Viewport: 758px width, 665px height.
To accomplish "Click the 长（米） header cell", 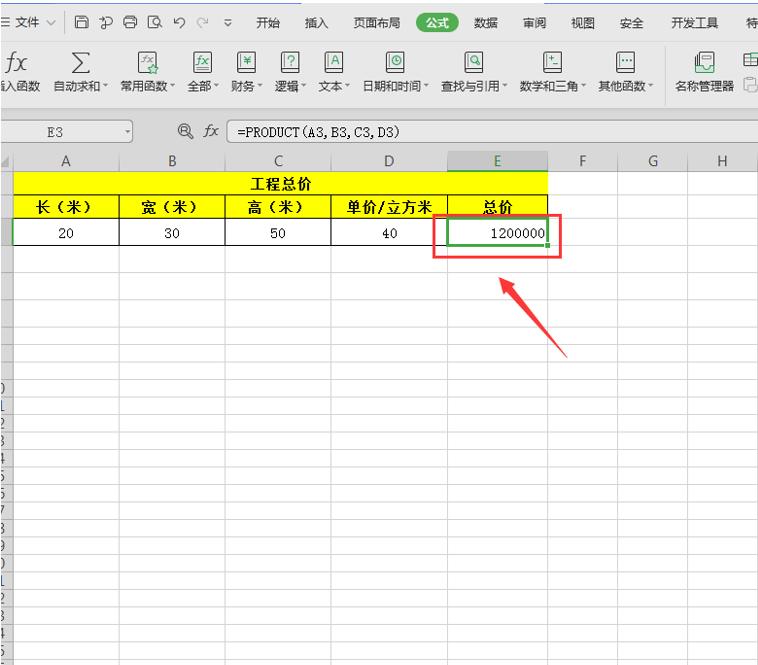I will click(66, 207).
